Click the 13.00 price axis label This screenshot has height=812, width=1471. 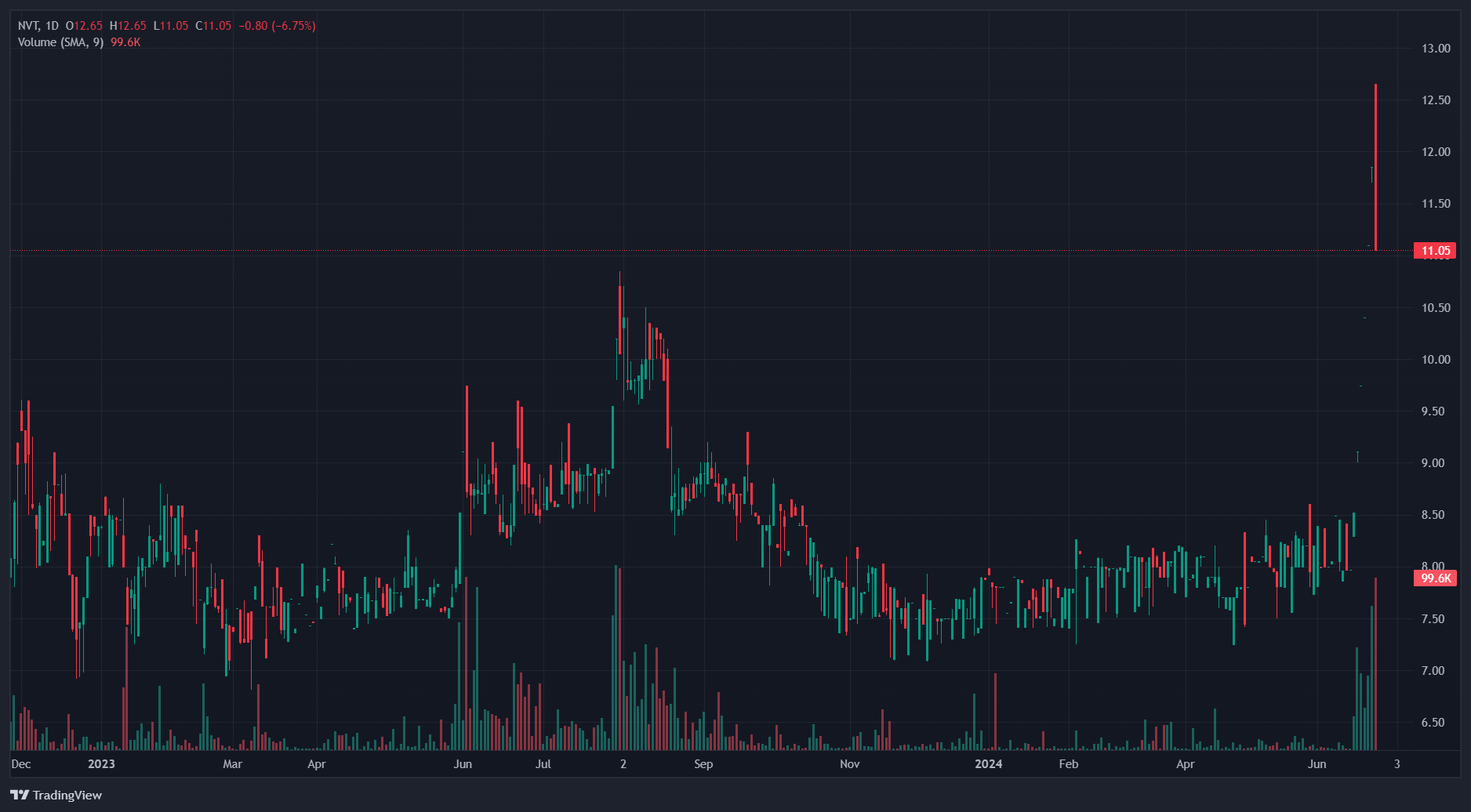[x=1436, y=49]
